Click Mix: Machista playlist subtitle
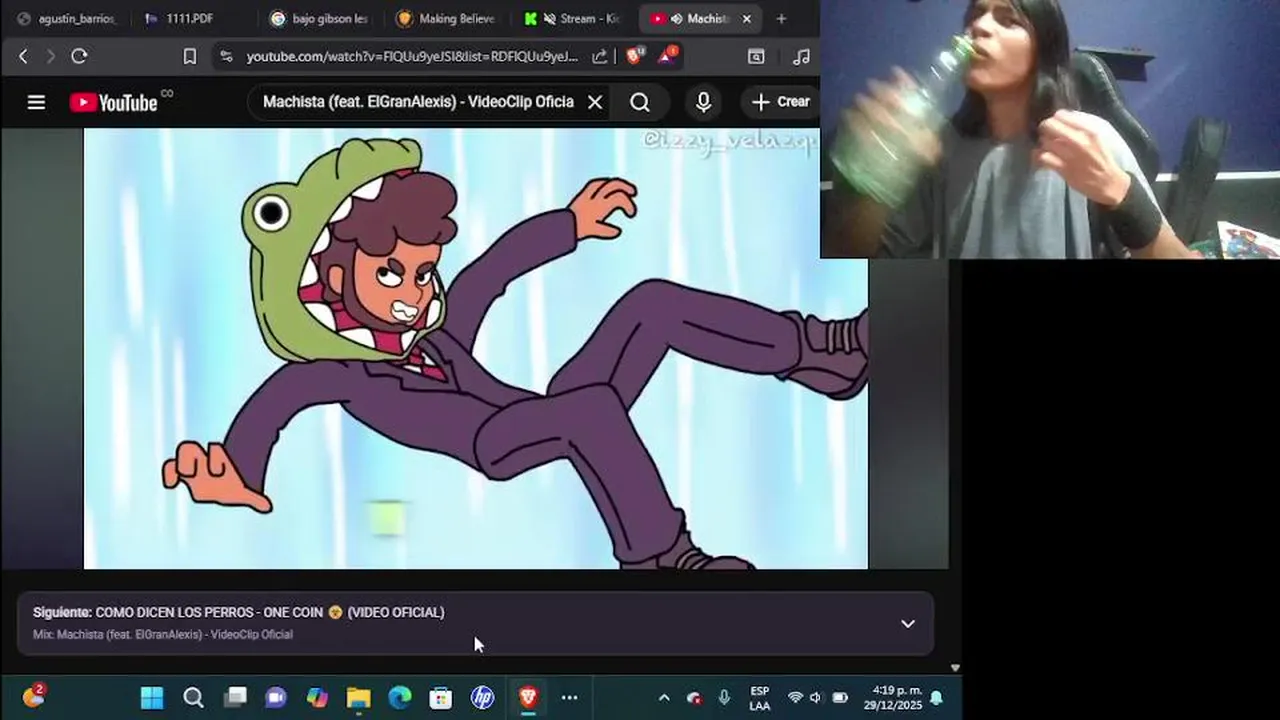This screenshot has height=720, width=1280. pos(163,634)
